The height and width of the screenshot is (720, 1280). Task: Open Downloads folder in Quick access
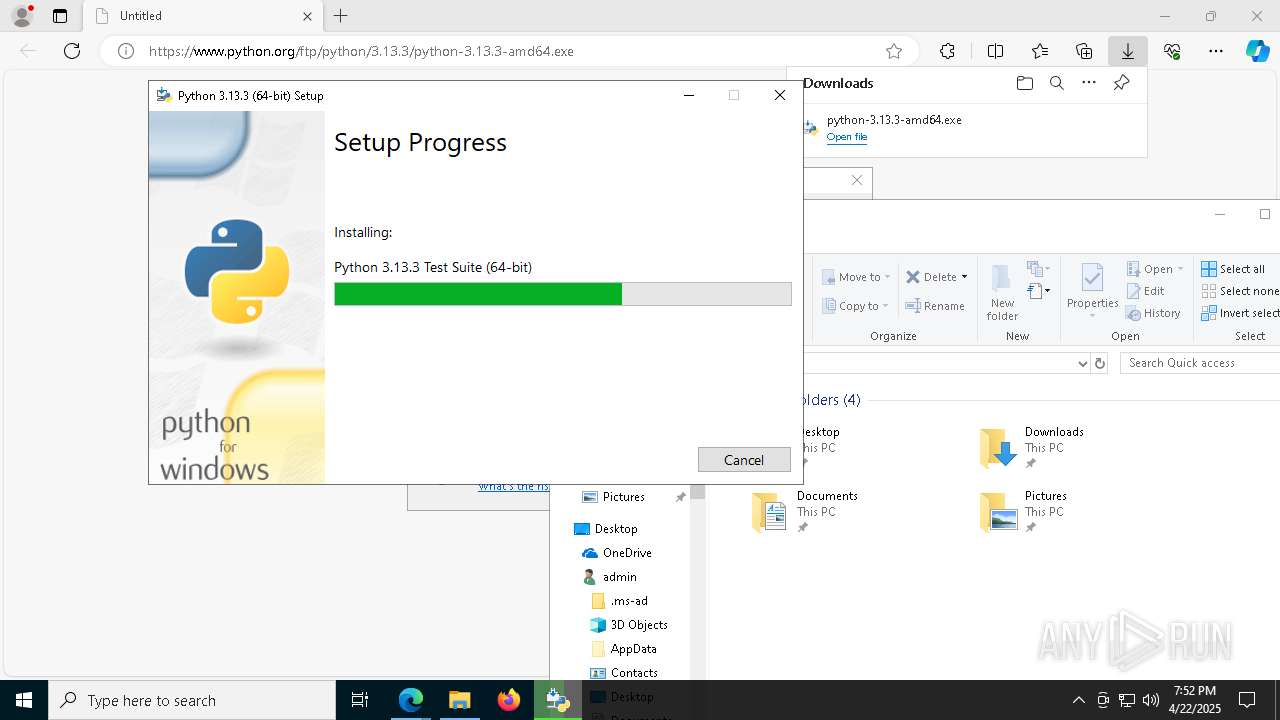[1032, 448]
